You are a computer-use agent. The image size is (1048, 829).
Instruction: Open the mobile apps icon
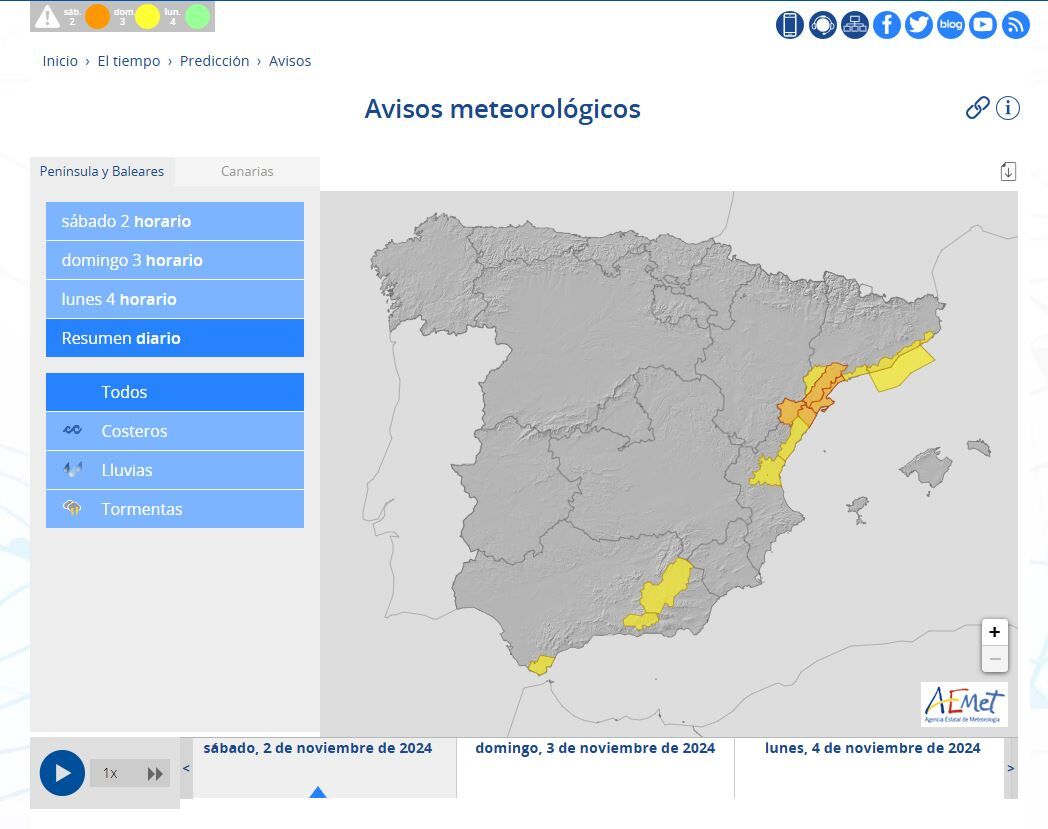pyautogui.click(x=790, y=25)
